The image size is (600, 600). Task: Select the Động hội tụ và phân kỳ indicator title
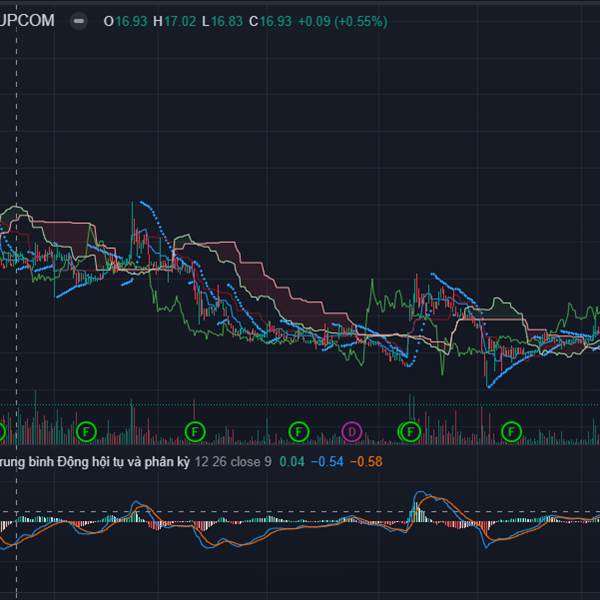pos(95,462)
